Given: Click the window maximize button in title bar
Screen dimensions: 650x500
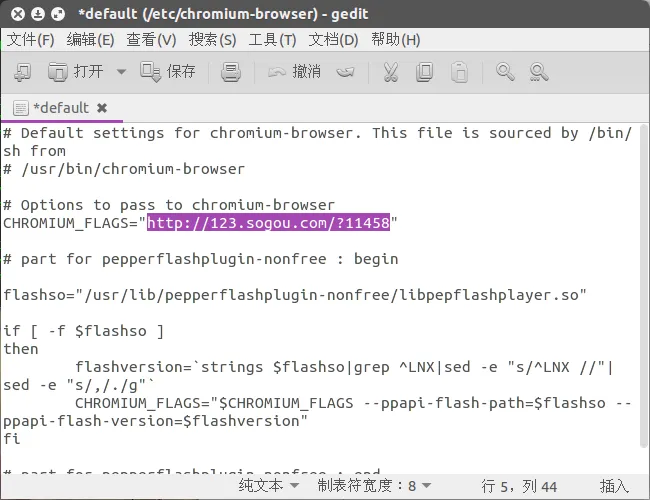Looking at the screenshot, I should point(58,14).
